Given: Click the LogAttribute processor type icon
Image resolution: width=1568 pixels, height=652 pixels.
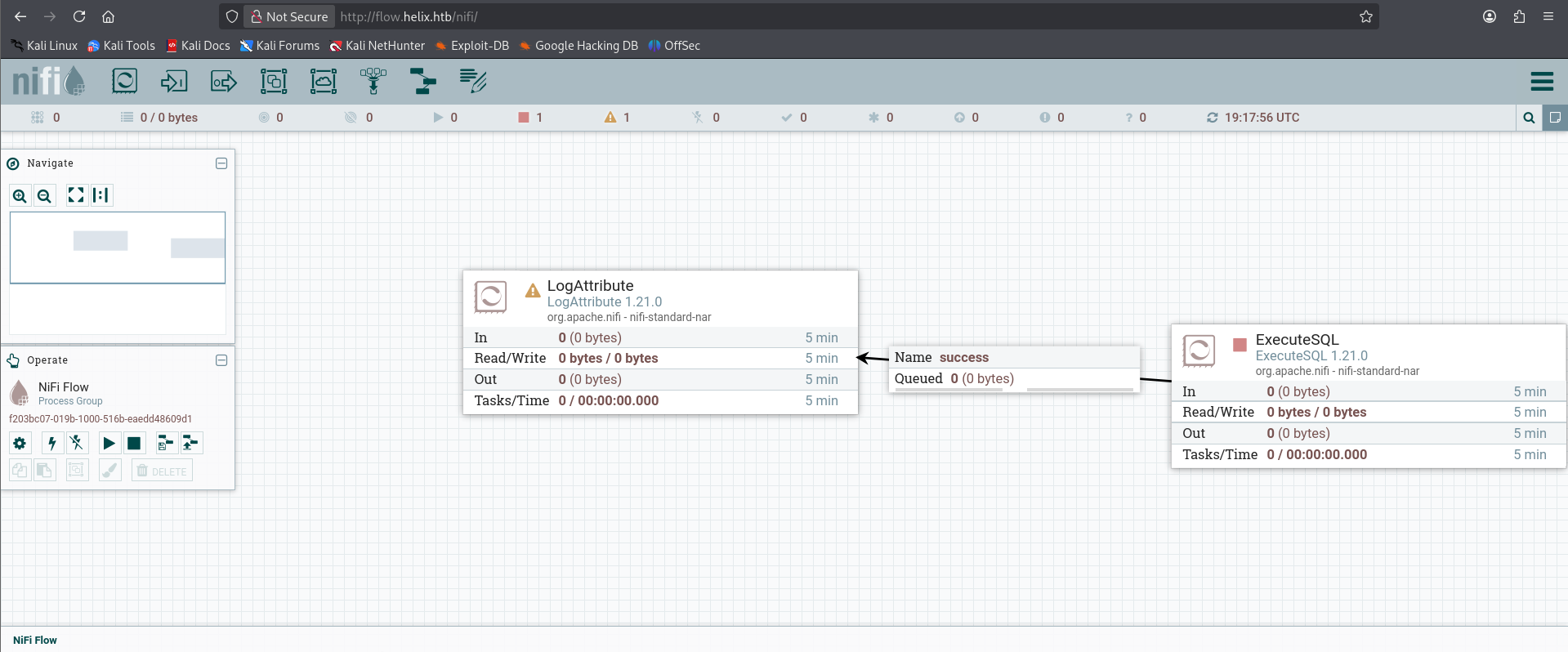Looking at the screenshot, I should click(x=490, y=297).
